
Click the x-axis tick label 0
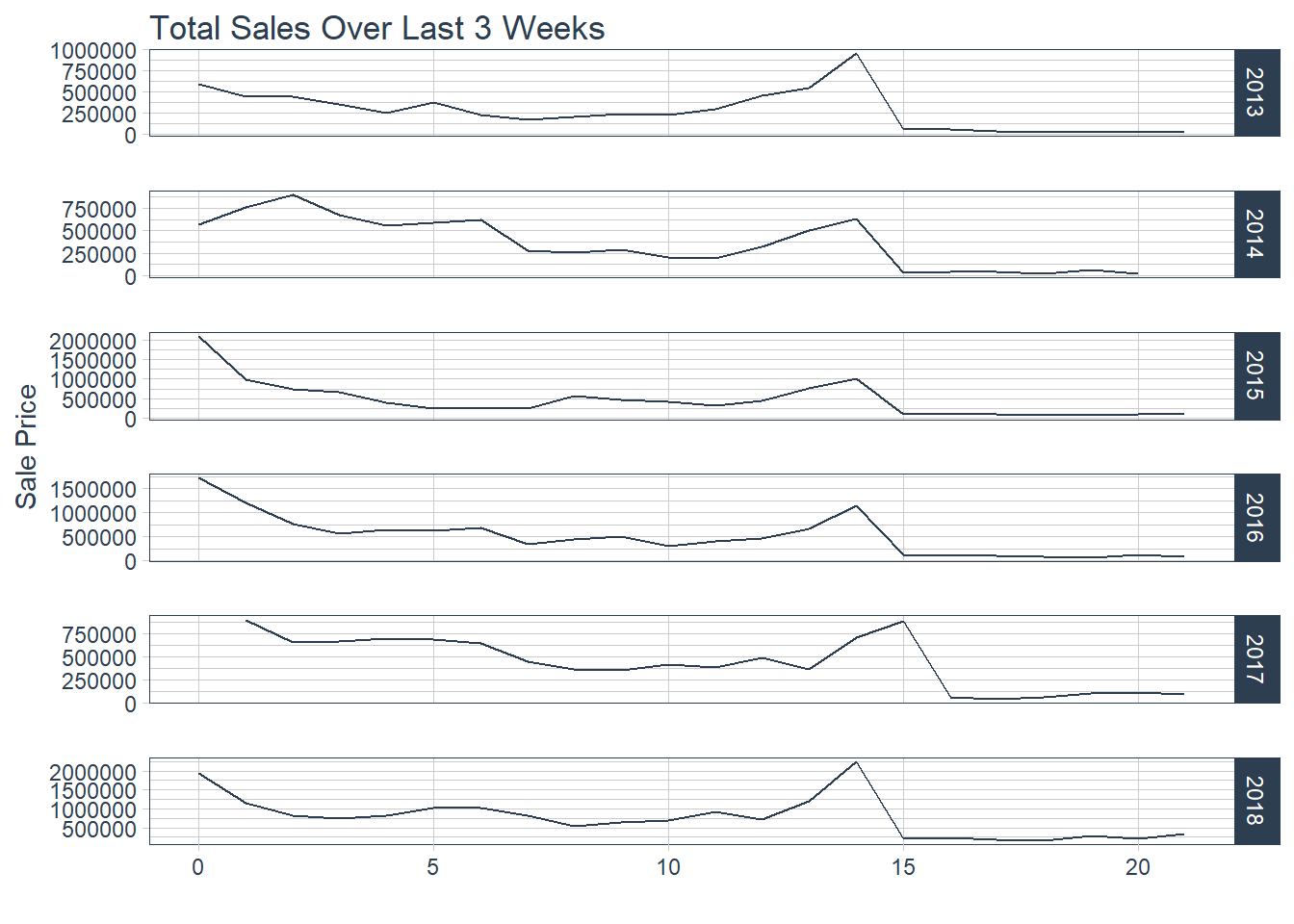[198, 868]
